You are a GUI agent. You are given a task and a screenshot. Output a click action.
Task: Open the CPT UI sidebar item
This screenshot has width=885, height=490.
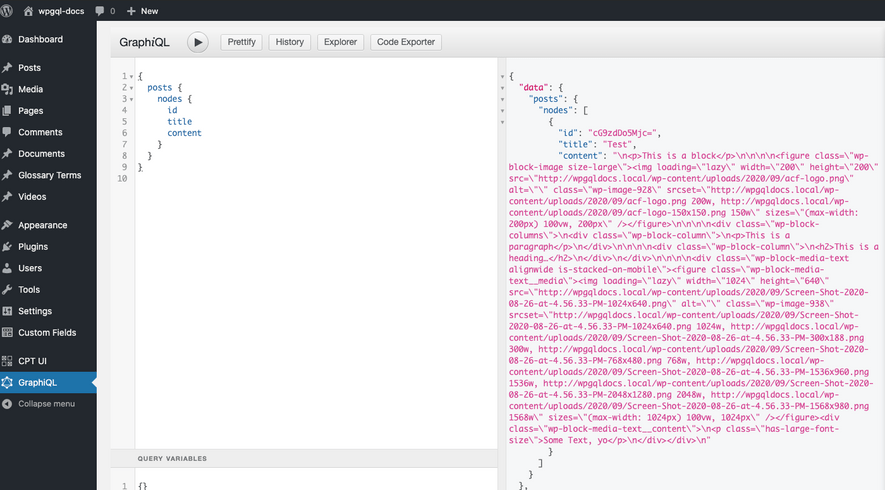34,361
